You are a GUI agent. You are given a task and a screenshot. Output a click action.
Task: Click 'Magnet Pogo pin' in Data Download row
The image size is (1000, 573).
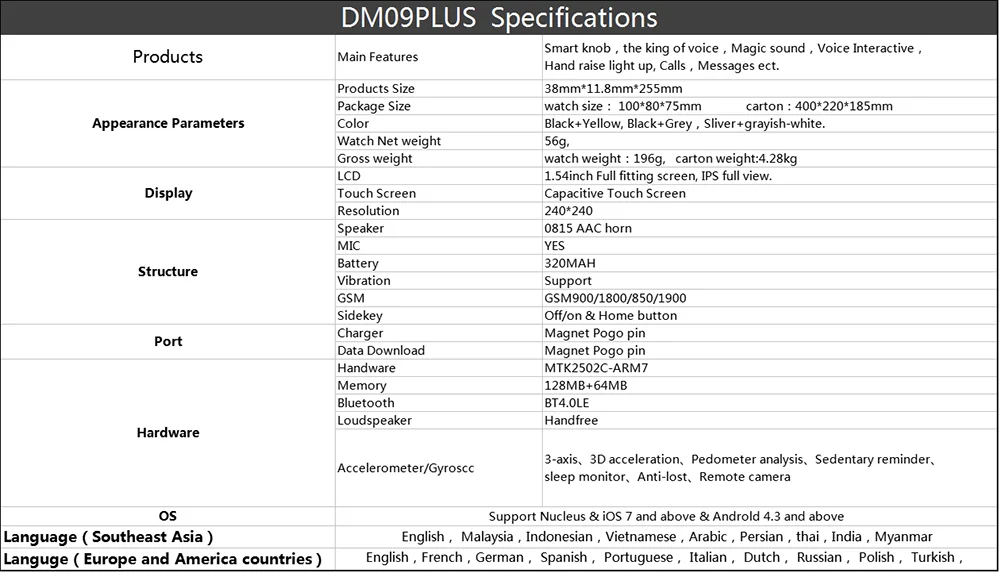coord(594,350)
